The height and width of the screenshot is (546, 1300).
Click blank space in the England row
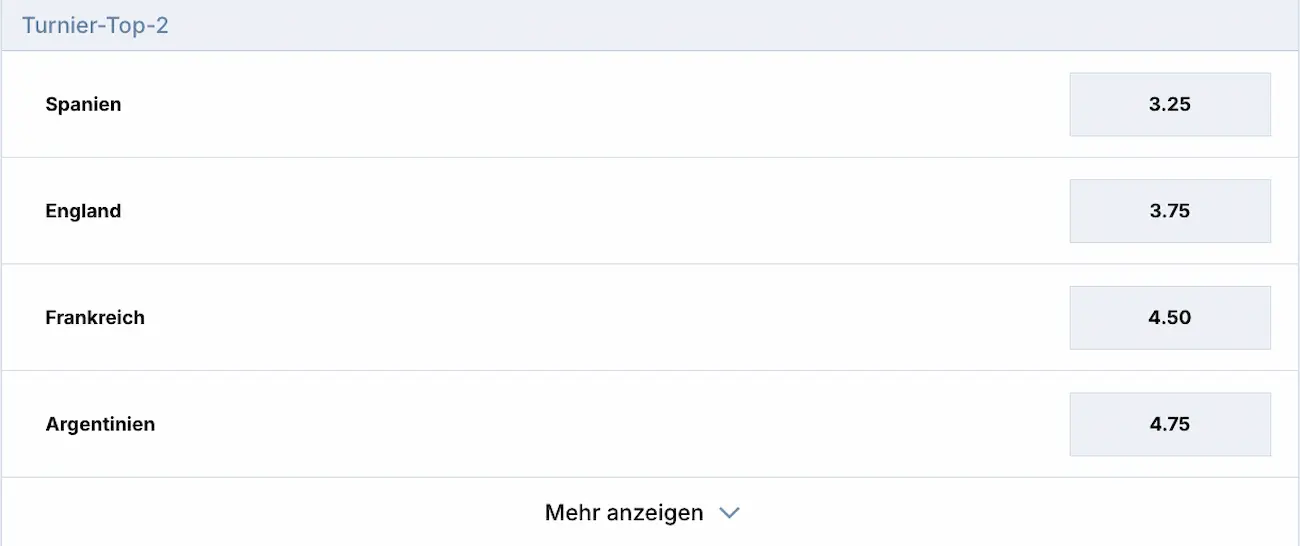point(600,211)
